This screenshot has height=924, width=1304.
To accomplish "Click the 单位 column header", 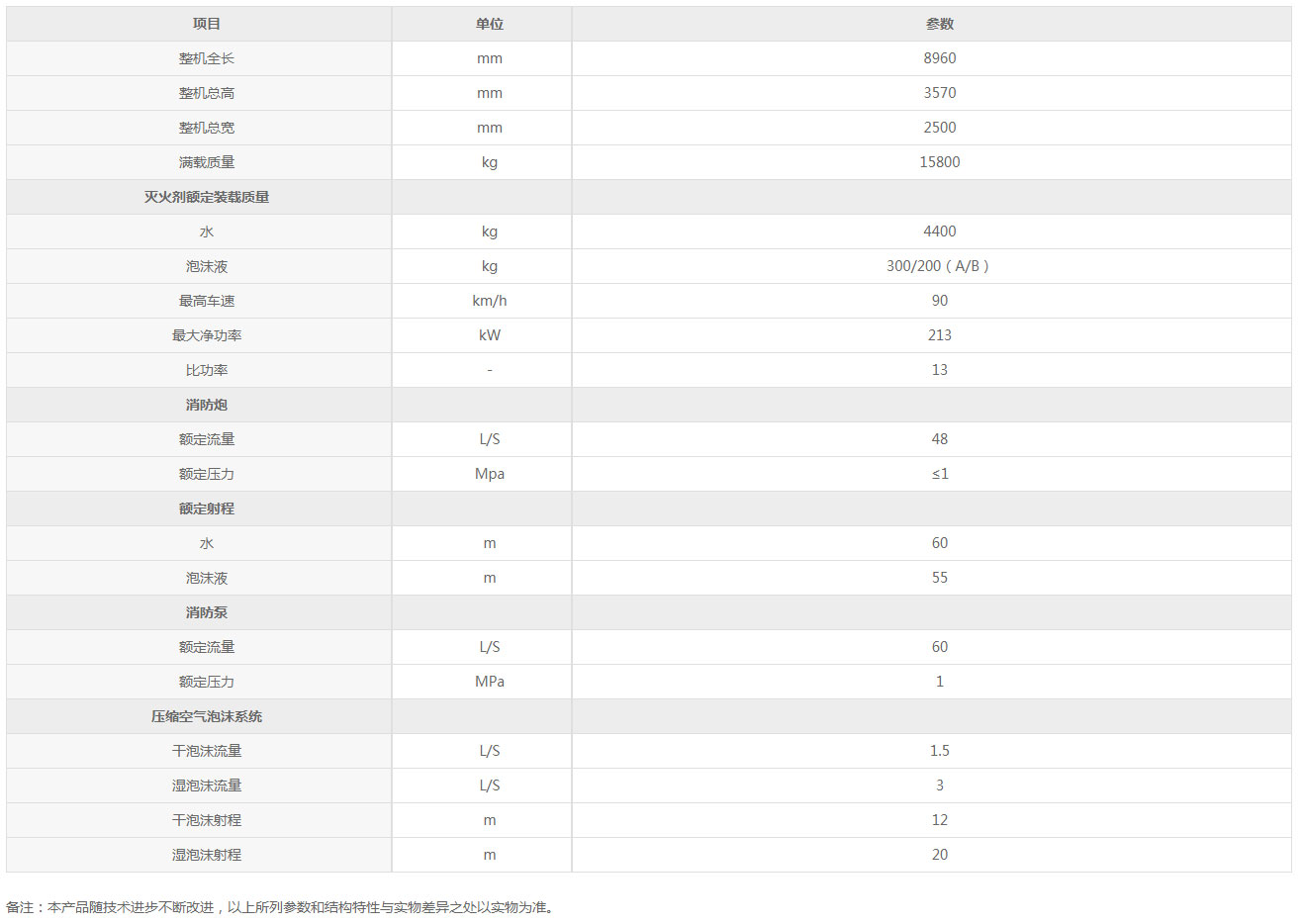I will pos(490,24).
